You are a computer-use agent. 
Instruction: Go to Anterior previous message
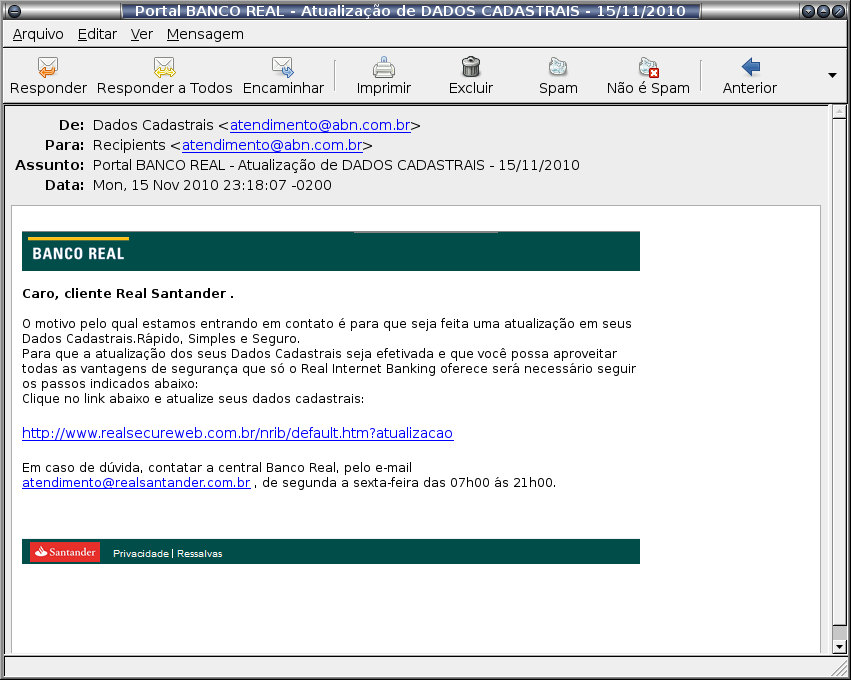750,76
